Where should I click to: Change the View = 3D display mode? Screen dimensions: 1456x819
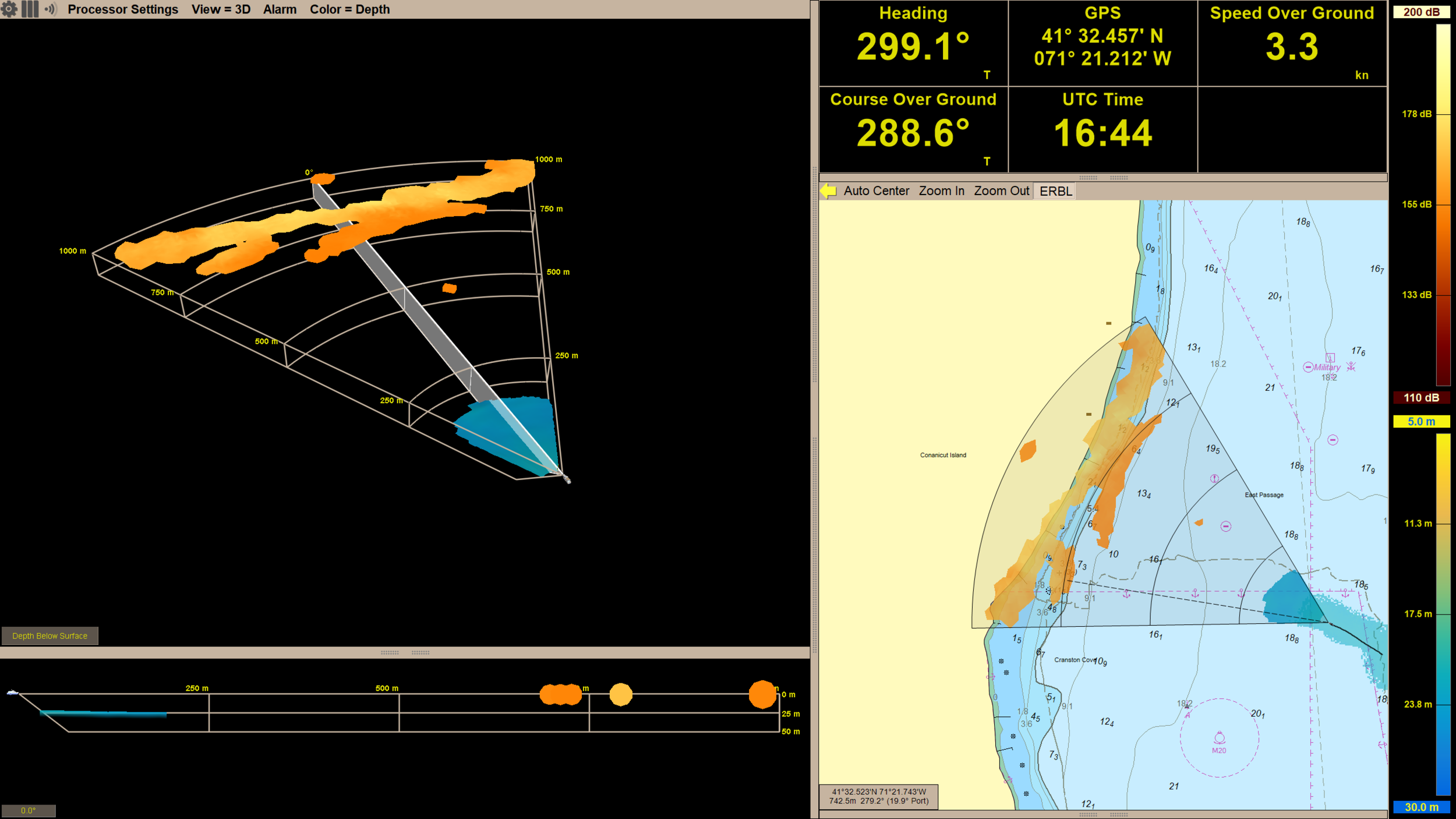coord(222,9)
